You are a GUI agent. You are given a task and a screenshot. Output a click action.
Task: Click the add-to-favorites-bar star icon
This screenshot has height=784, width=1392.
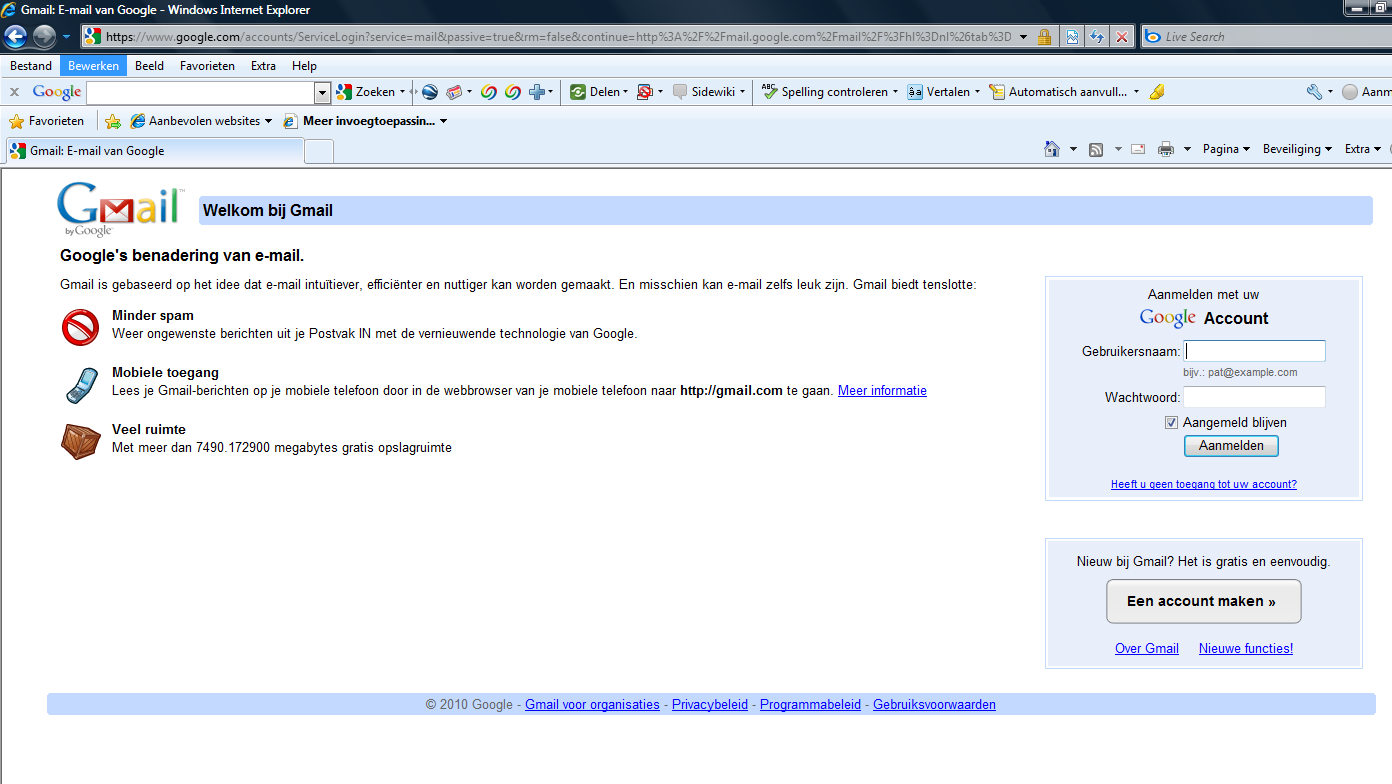click(x=113, y=121)
